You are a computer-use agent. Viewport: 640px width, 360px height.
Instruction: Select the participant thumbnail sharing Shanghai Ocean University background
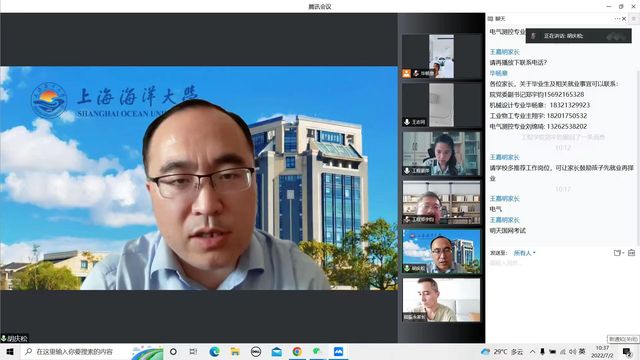pyautogui.click(x=441, y=251)
